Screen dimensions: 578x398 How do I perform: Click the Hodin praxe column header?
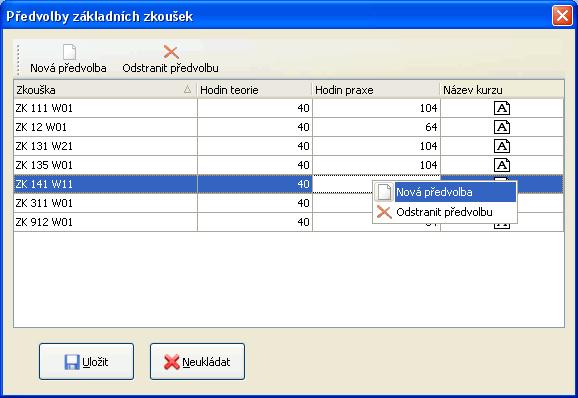pos(376,90)
